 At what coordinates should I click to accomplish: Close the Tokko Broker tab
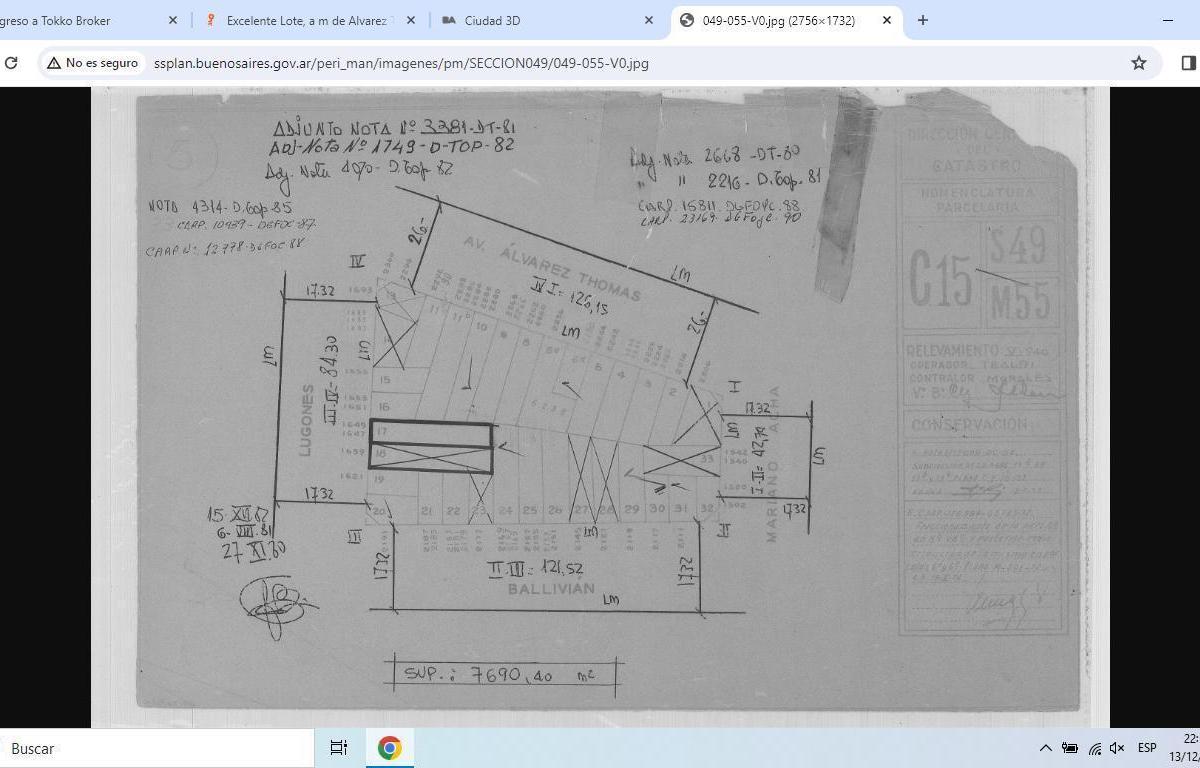(172, 20)
